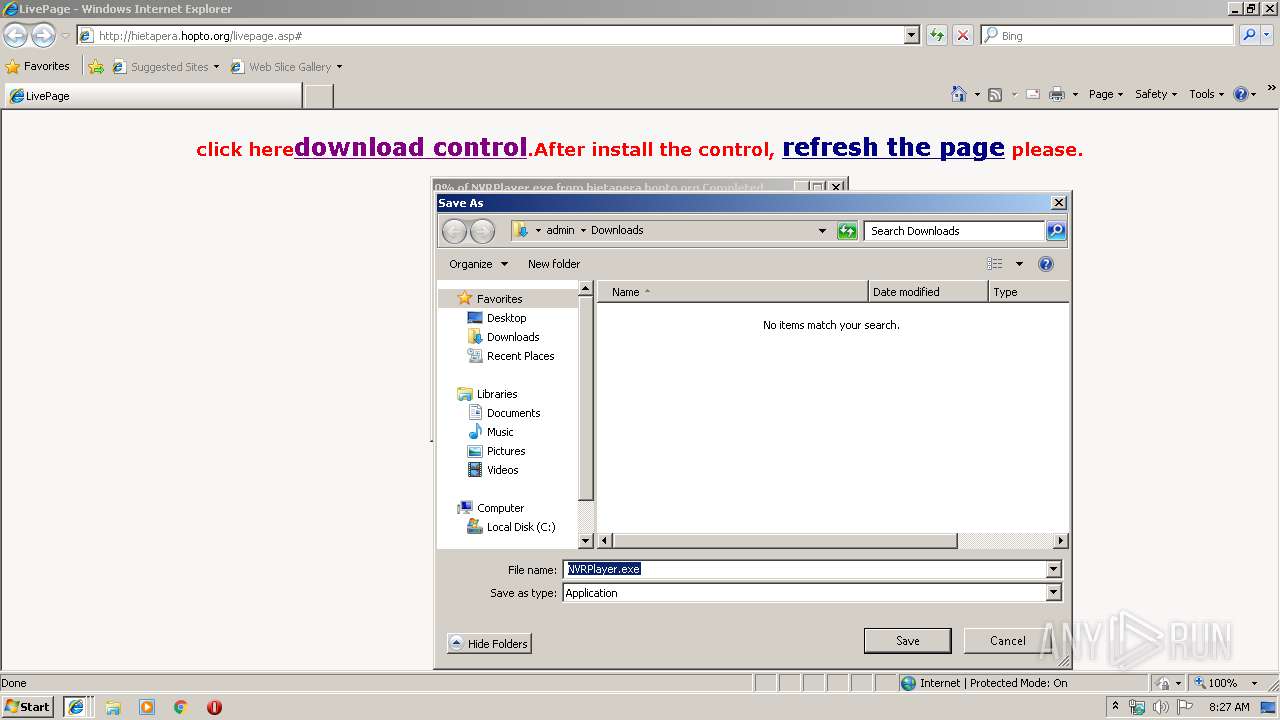Open Windows Media Player taskbar icon
The width and height of the screenshot is (1280, 720).
click(x=147, y=707)
